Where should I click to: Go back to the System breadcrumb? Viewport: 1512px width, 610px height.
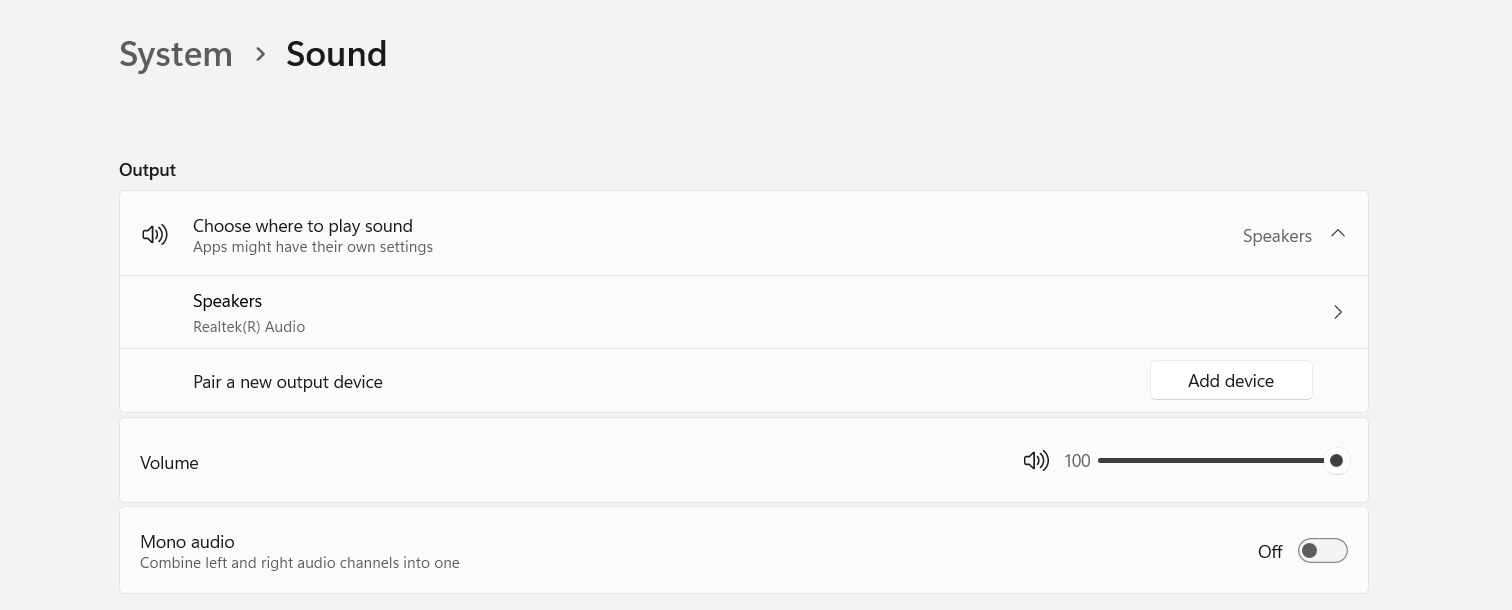[176, 54]
